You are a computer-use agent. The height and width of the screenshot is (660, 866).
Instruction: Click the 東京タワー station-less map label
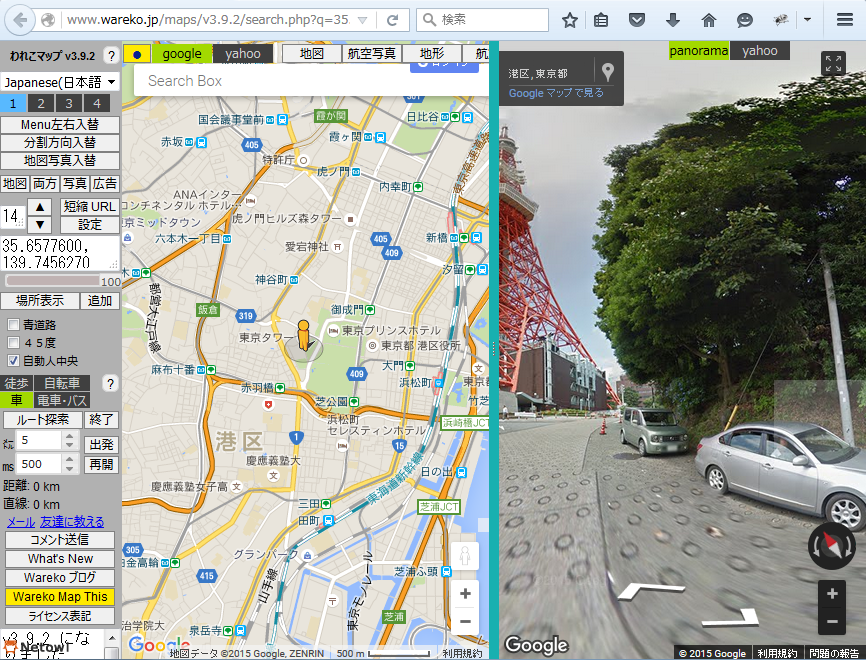(267, 337)
